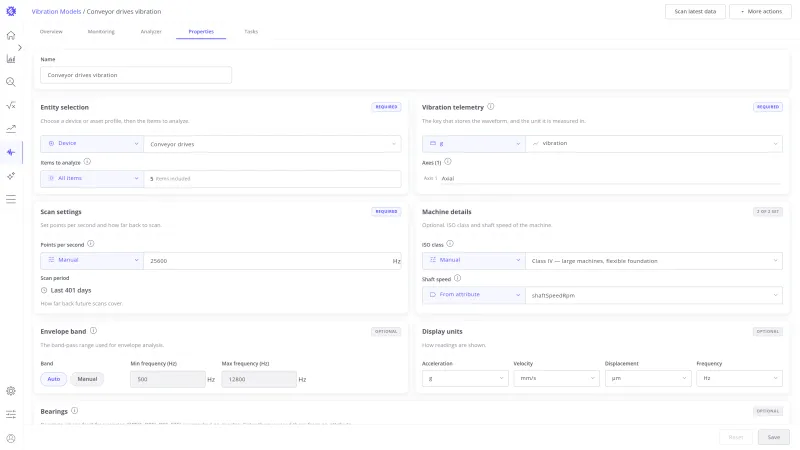Image resolution: width=800 pixels, height=450 pixels.
Task: Switch to the Analyzer tab
Action: coord(151,32)
